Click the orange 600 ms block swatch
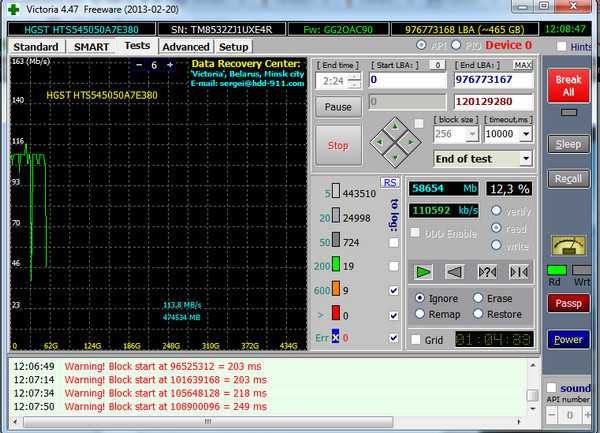 coord(336,288)
